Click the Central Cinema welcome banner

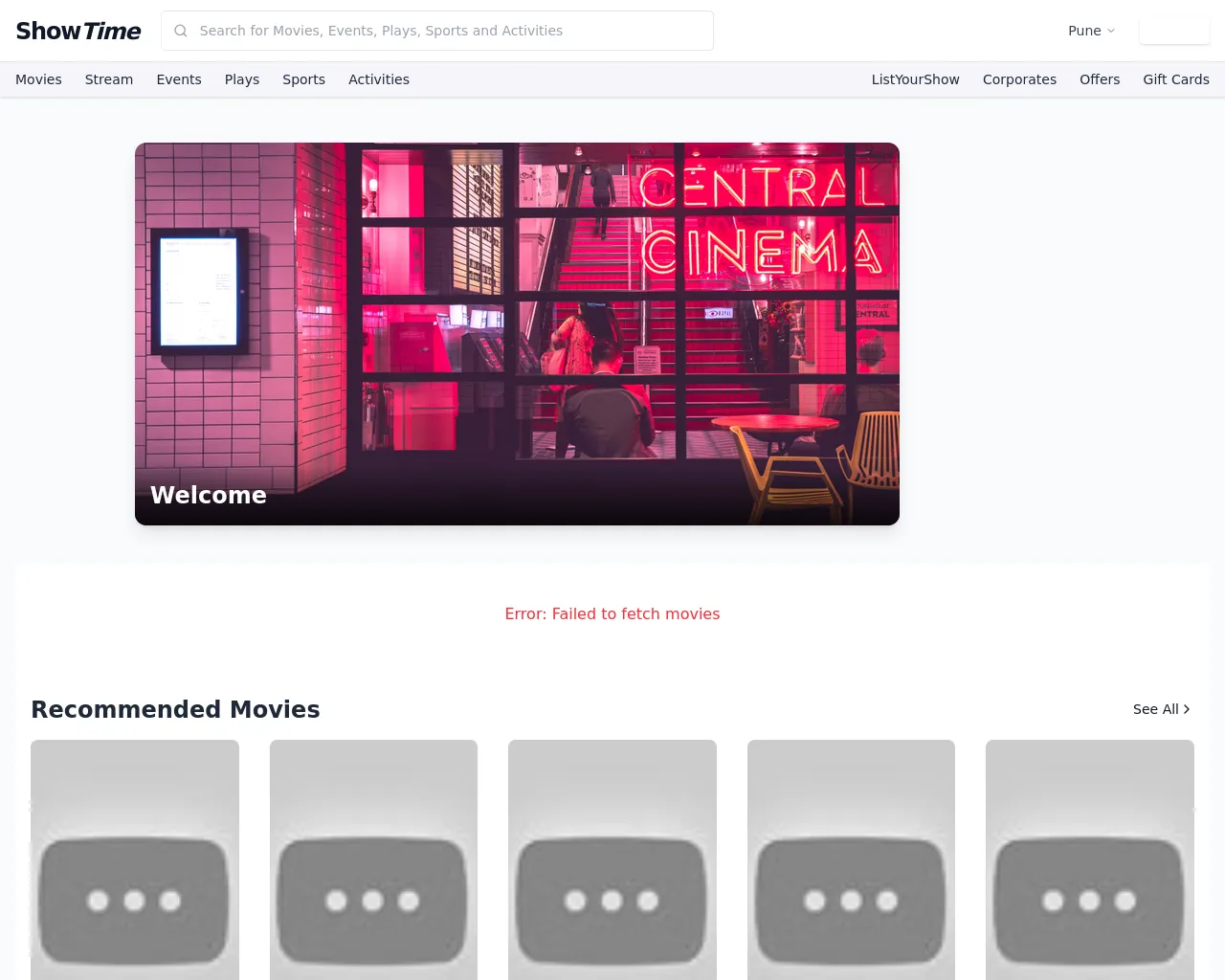coord(517,334)
